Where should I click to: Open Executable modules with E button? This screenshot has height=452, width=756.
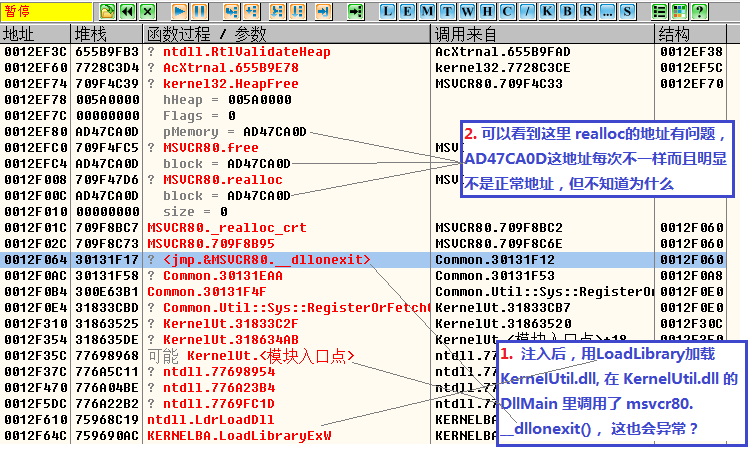click(x=407, y=11)
